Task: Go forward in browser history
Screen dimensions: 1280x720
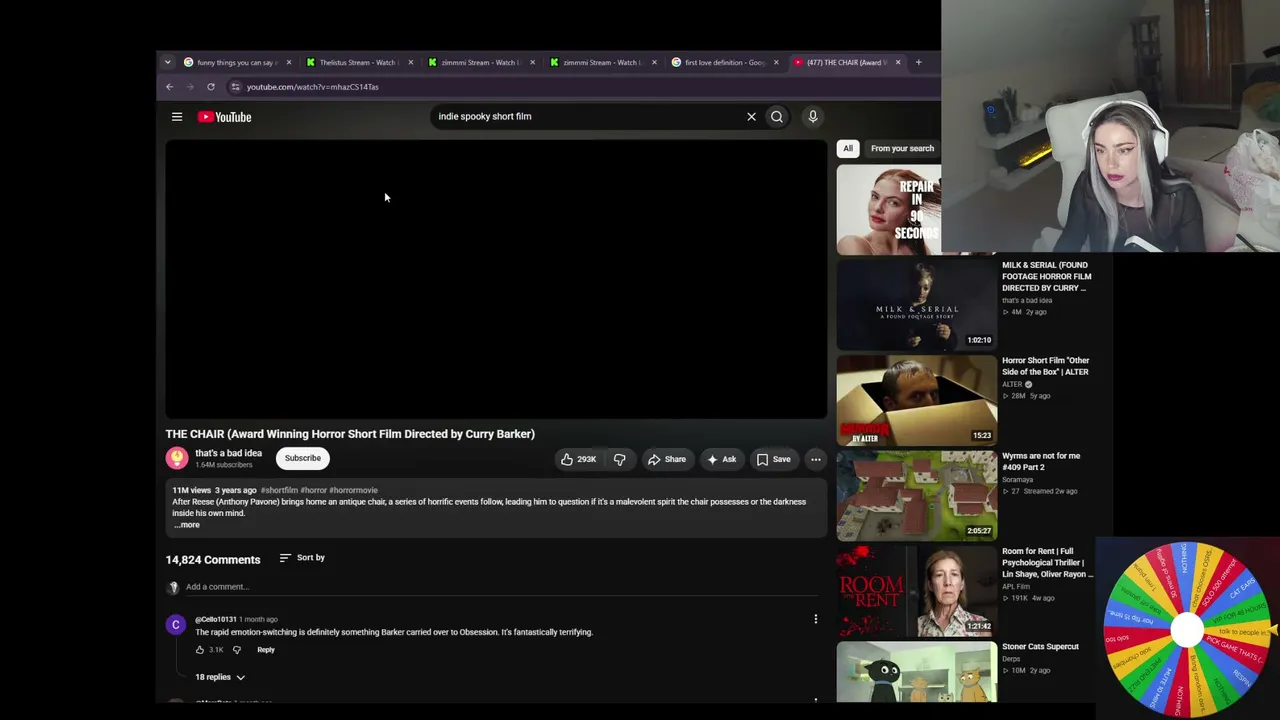Action: point(190,87)
